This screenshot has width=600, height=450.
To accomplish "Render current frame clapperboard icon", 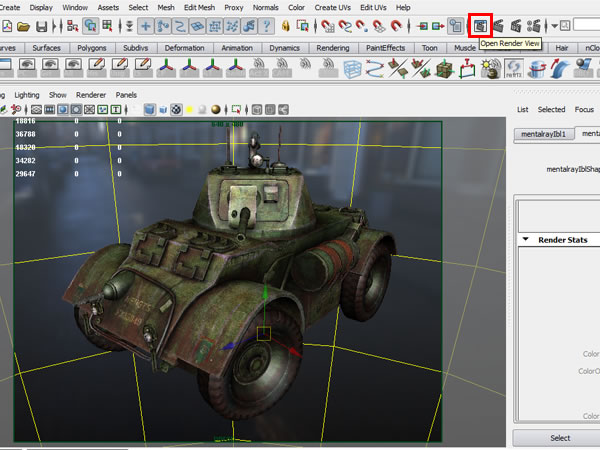I will point(498,26).
